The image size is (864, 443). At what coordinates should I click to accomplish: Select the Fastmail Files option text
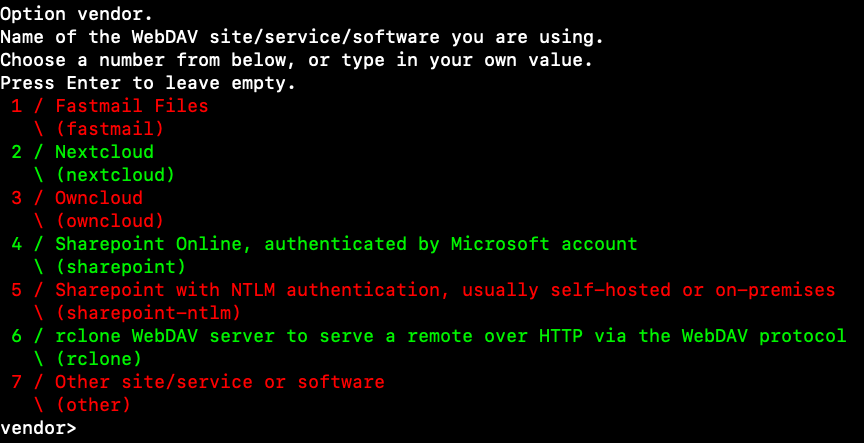coord(132,106)
